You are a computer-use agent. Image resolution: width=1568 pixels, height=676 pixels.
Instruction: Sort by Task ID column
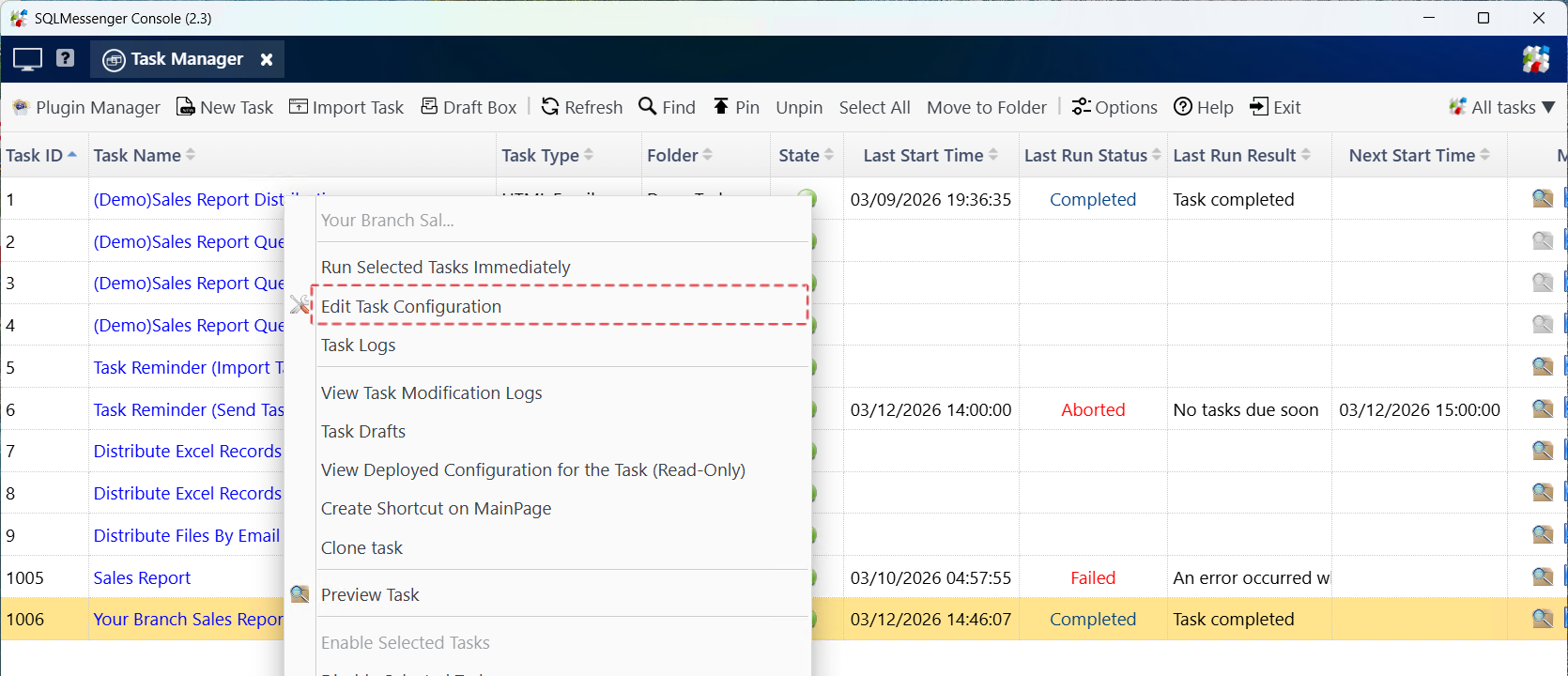(x=41, y=155)
